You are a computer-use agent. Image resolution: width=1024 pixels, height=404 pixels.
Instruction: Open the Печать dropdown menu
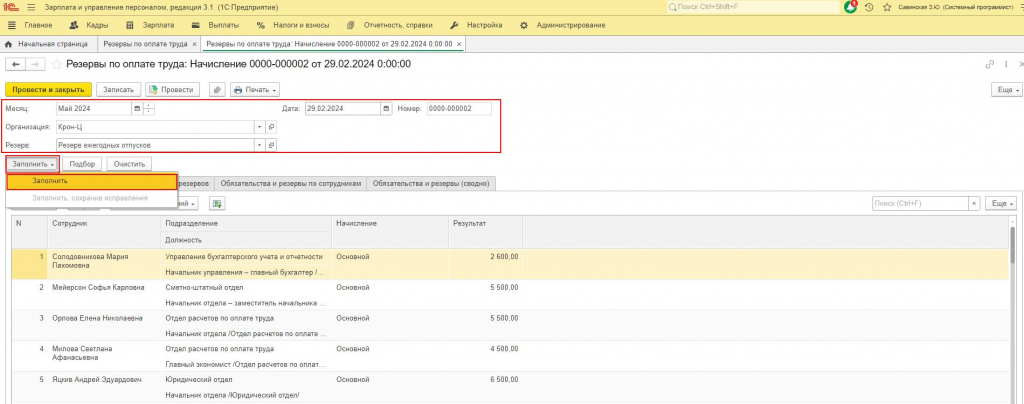pyautogui.click(x=255, y=90)
